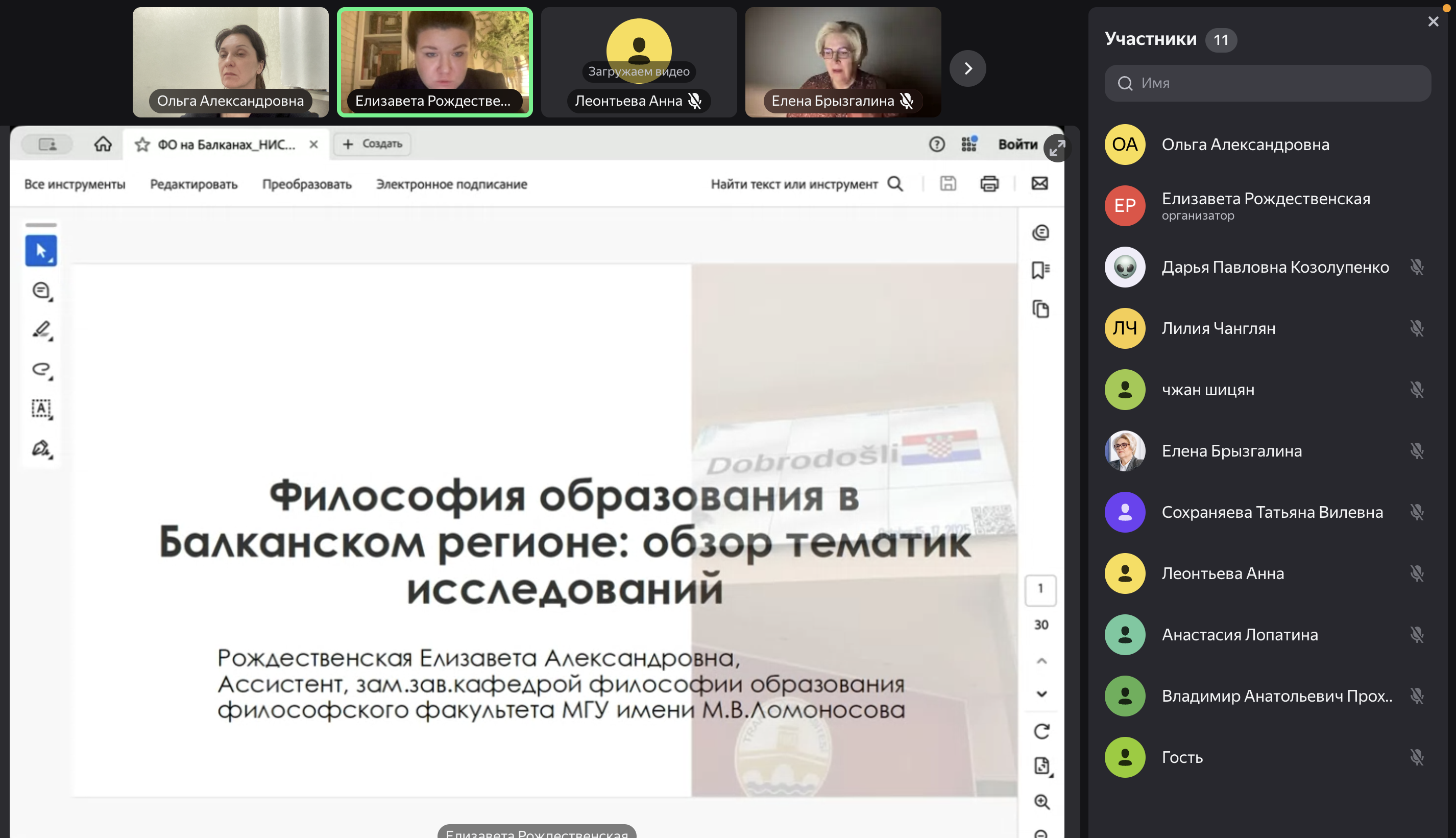This screenshot has height=838, width=1456.
Task: Go to next page down chevron
Action: click(1041, 693)
